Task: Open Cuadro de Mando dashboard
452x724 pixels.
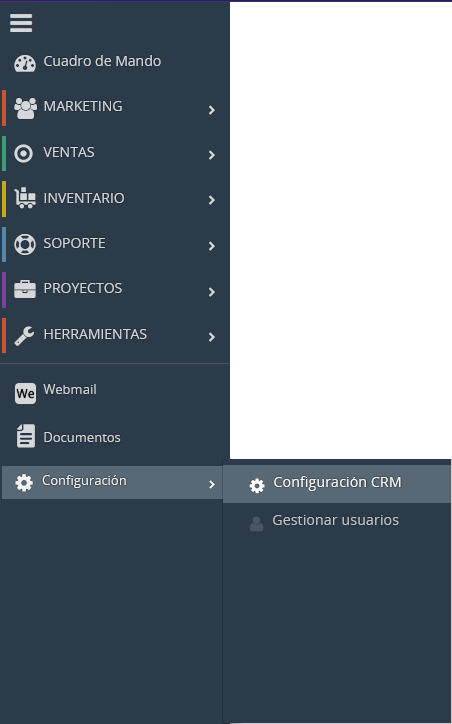Action: [x=102, y=61]
